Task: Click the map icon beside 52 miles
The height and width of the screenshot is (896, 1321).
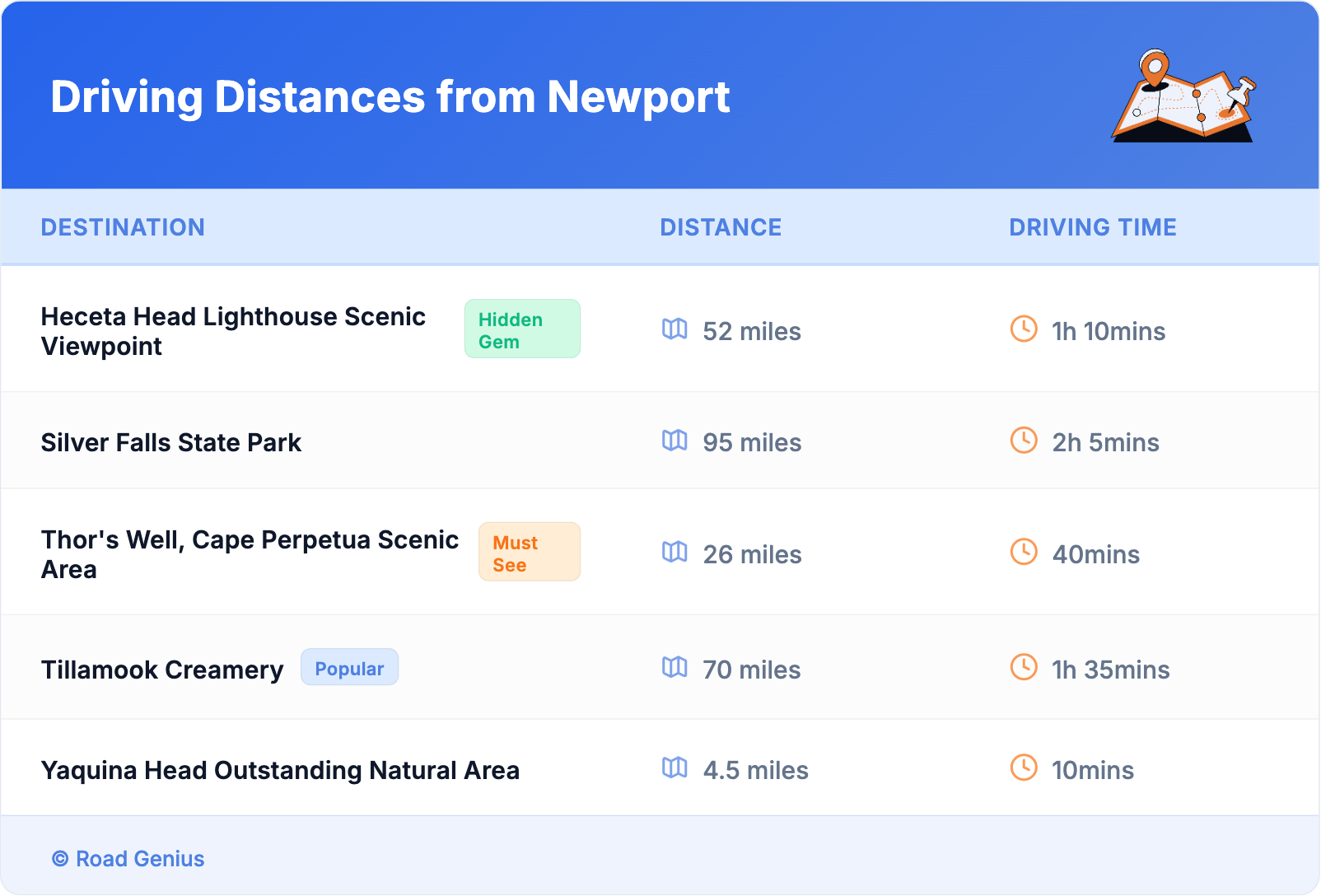Action: click(675, 329)
